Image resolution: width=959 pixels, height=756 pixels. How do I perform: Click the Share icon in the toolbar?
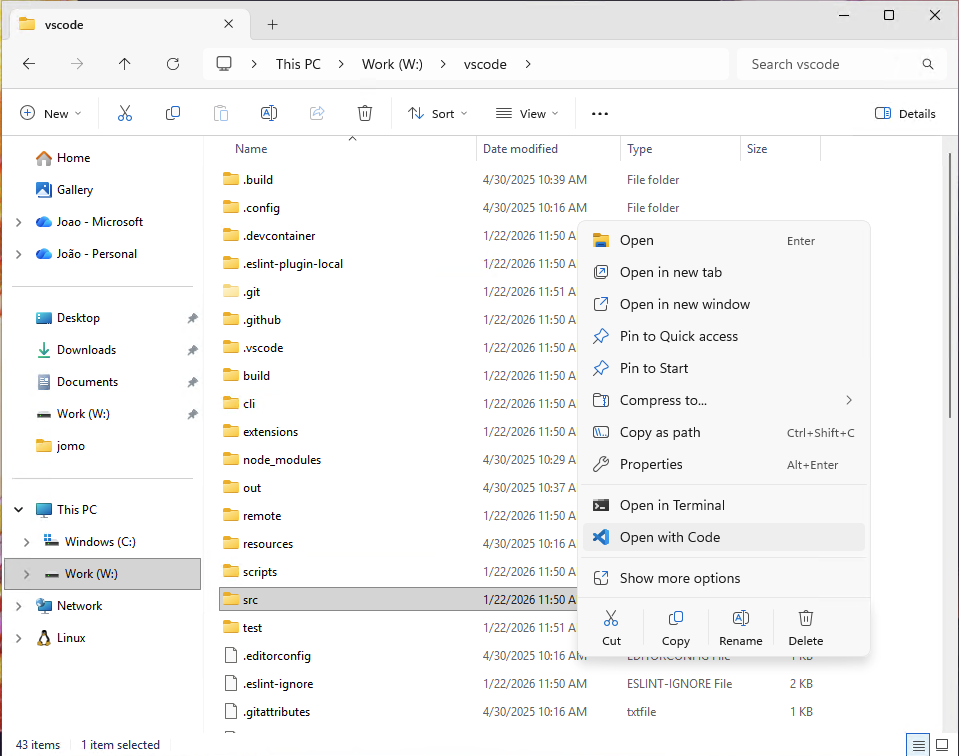316,113
